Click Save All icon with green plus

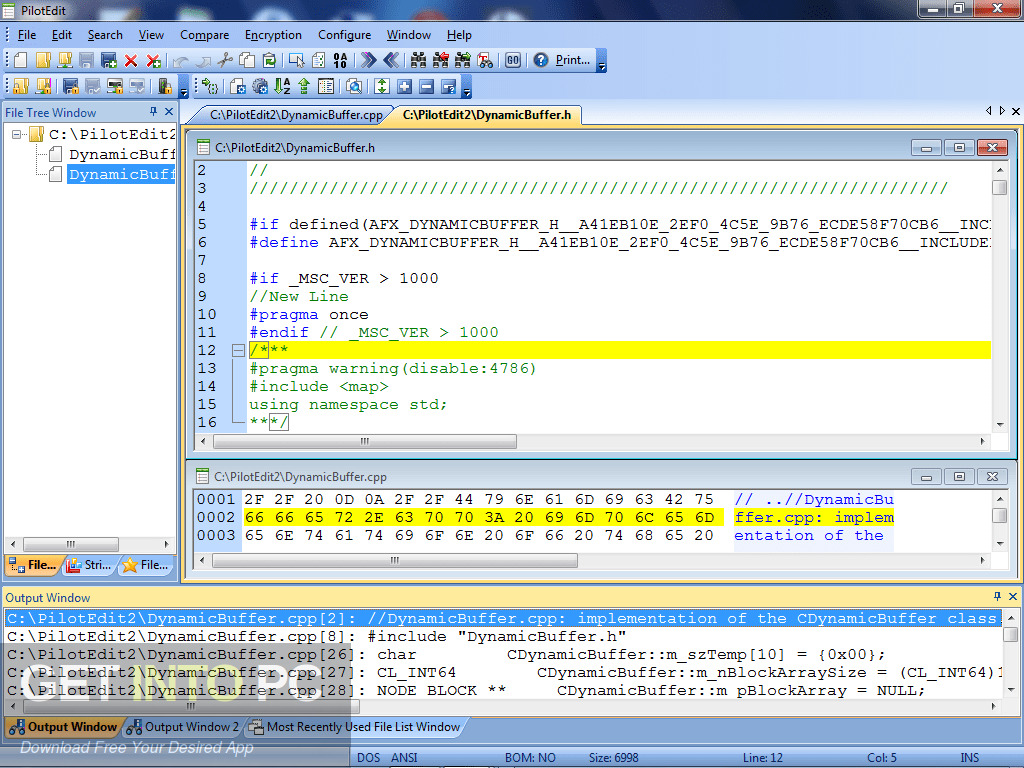click(x=109, y=60)
